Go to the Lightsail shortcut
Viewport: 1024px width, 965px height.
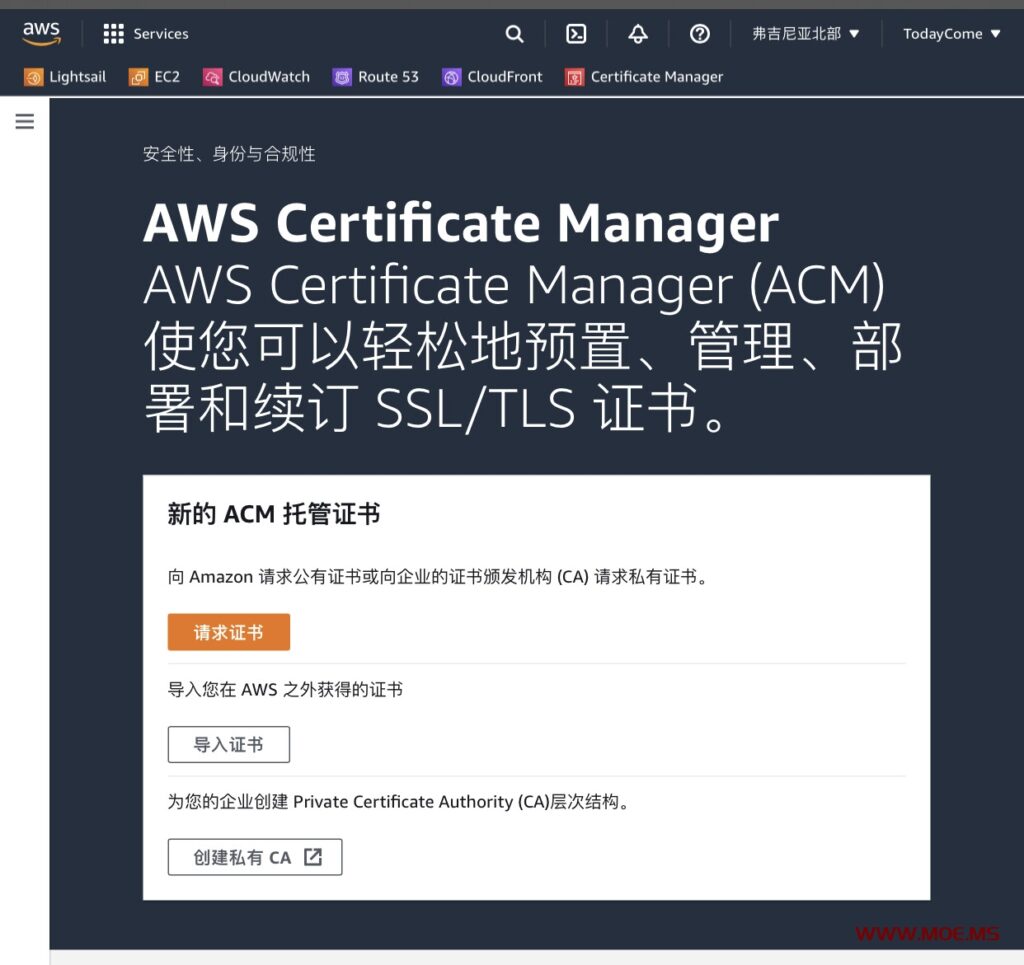(65, 77)
